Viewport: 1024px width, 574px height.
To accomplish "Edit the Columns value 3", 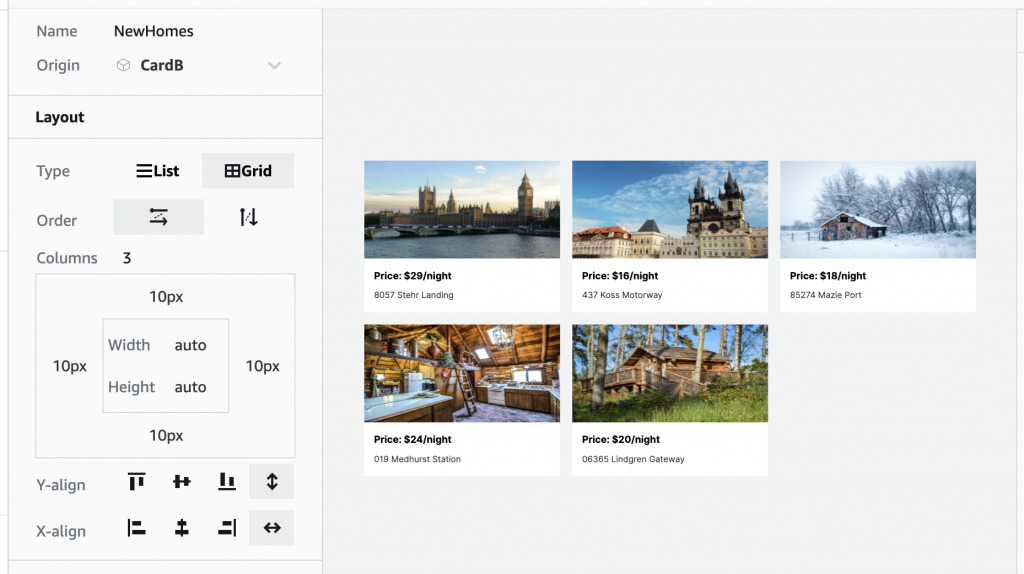I will click(127, 258).
